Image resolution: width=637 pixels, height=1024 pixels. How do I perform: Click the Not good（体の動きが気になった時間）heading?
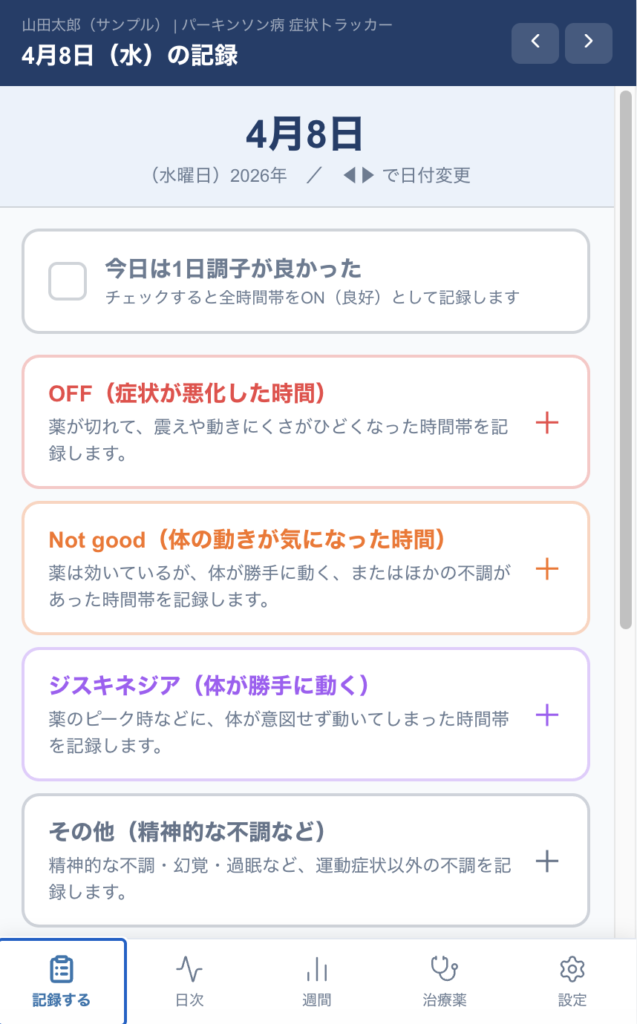pyautogui.click(x=247, y=540)
